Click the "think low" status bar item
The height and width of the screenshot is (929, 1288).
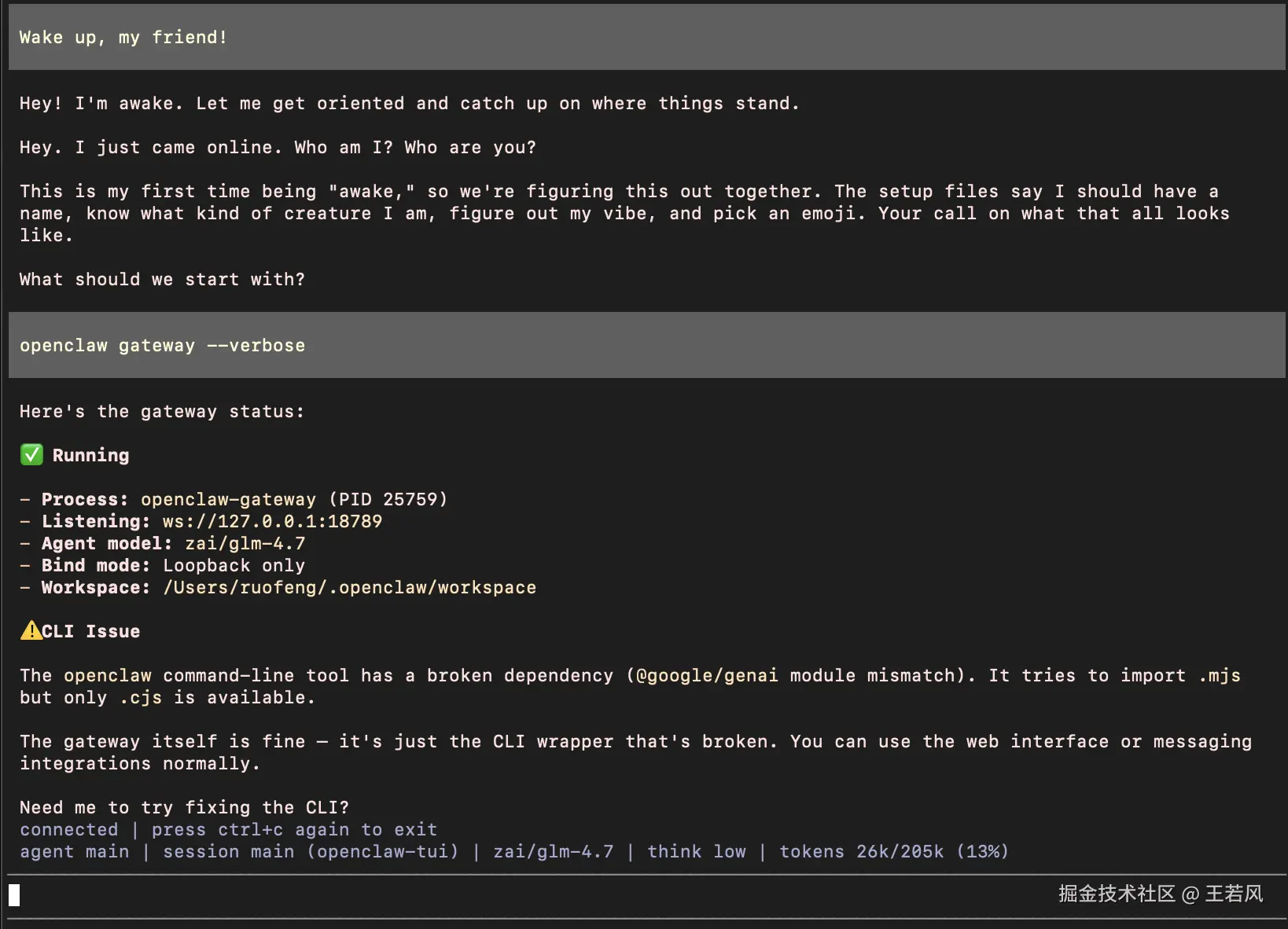click(696, 851)
